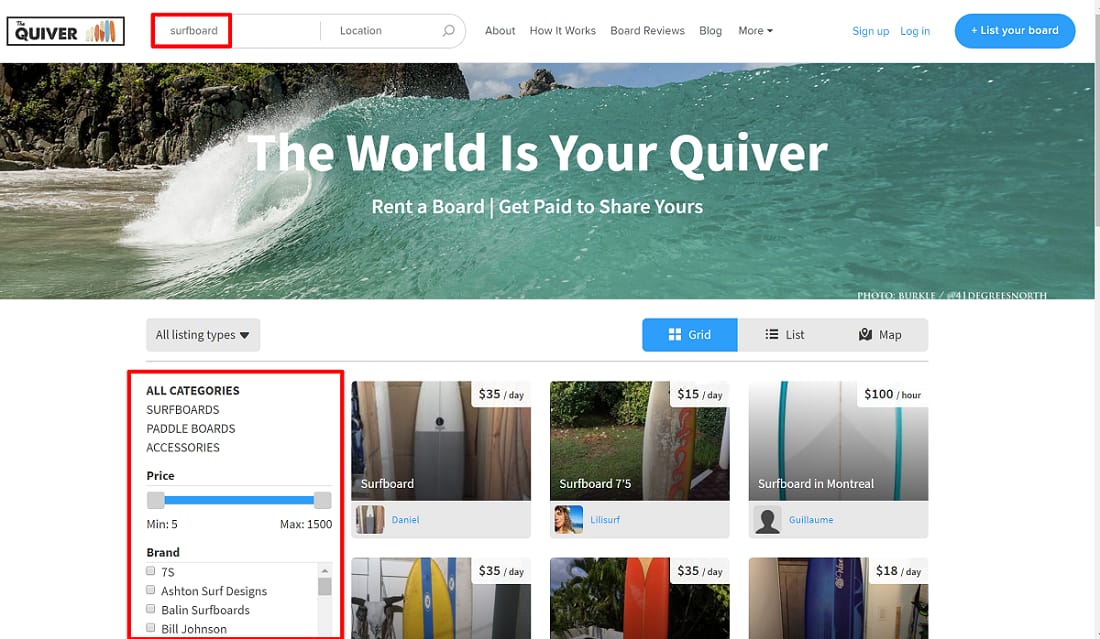Adjust the price range slider handle

point(322,499)
